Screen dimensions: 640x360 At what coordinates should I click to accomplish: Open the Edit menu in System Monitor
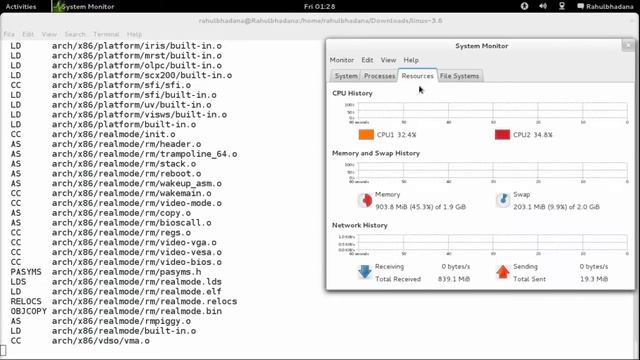coord(367,60)
